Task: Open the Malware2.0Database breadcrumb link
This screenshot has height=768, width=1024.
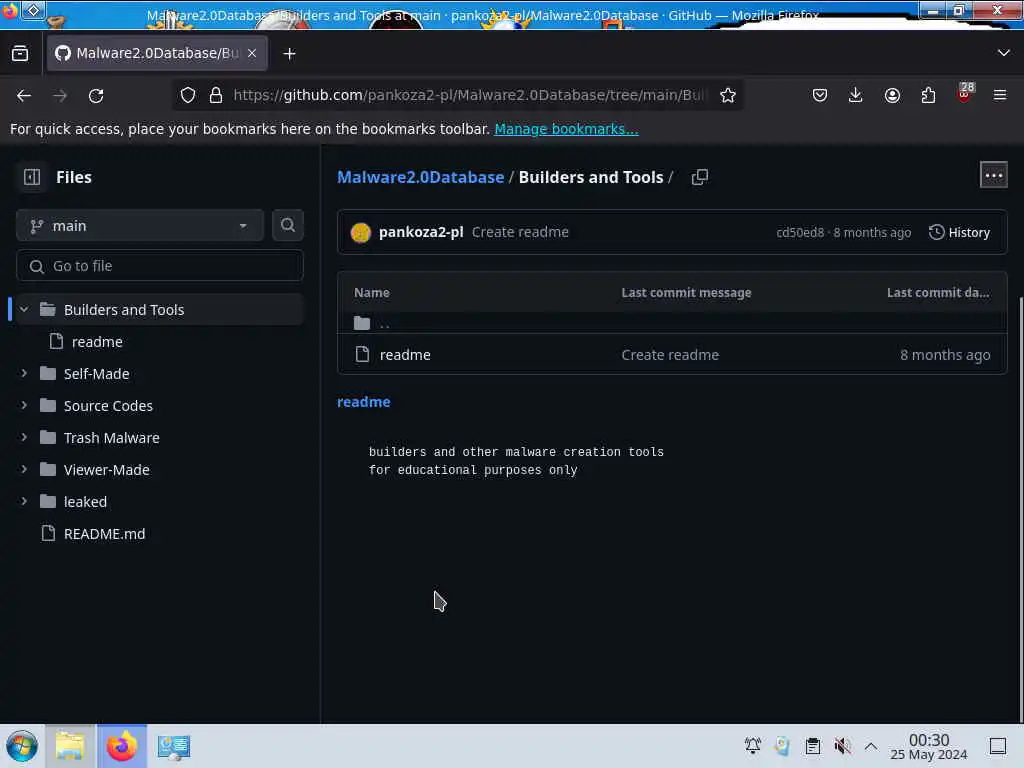Action: [421, 177]
